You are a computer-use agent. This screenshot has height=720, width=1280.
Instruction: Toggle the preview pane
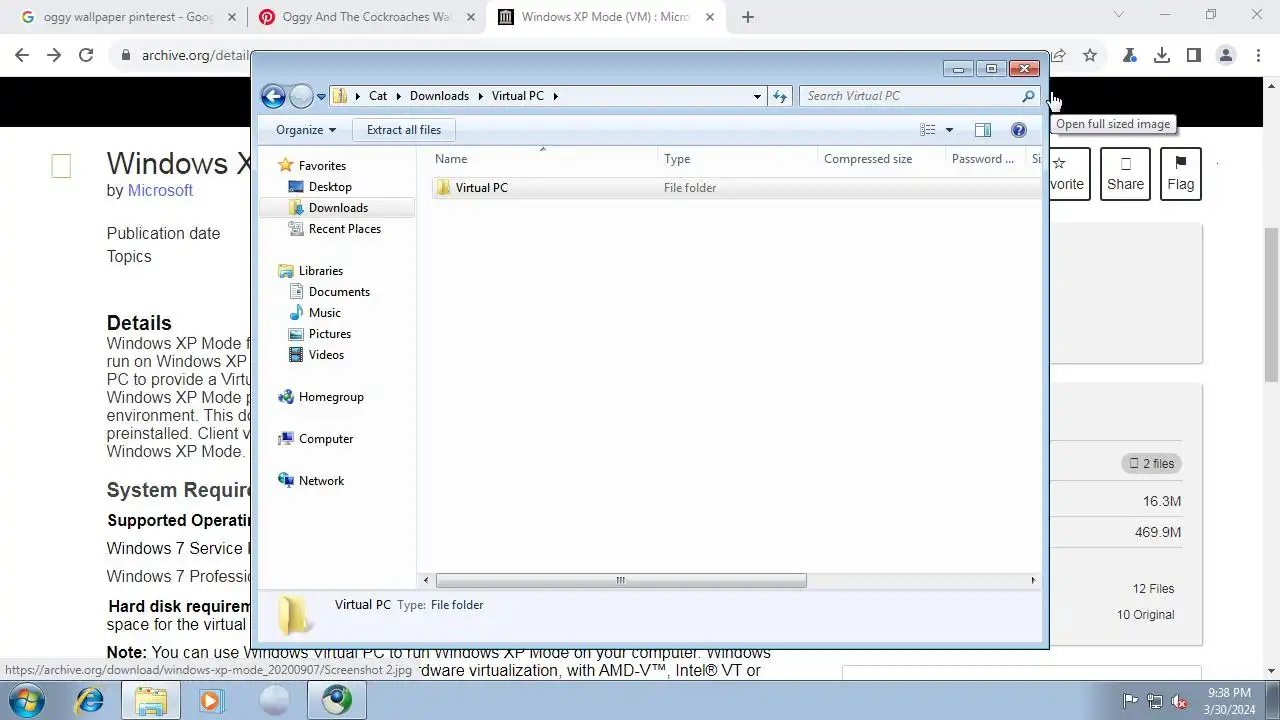click(x=983, y=130)
